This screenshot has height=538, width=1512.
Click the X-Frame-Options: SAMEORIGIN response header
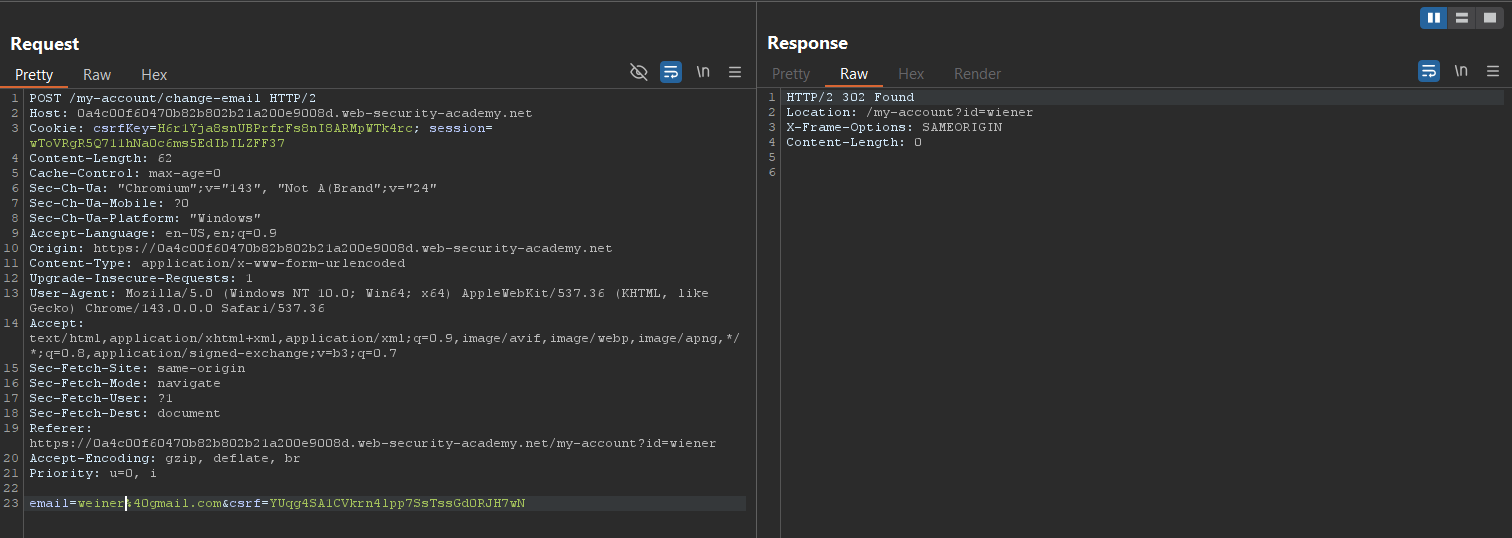click(894, 127)
